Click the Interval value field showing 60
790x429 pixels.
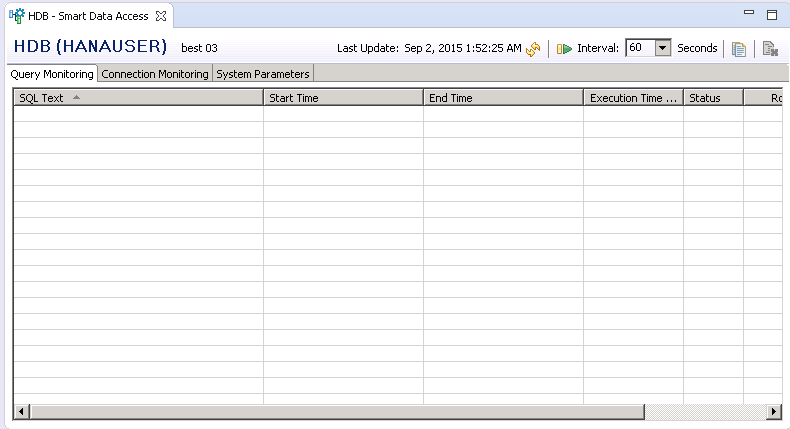639,48
